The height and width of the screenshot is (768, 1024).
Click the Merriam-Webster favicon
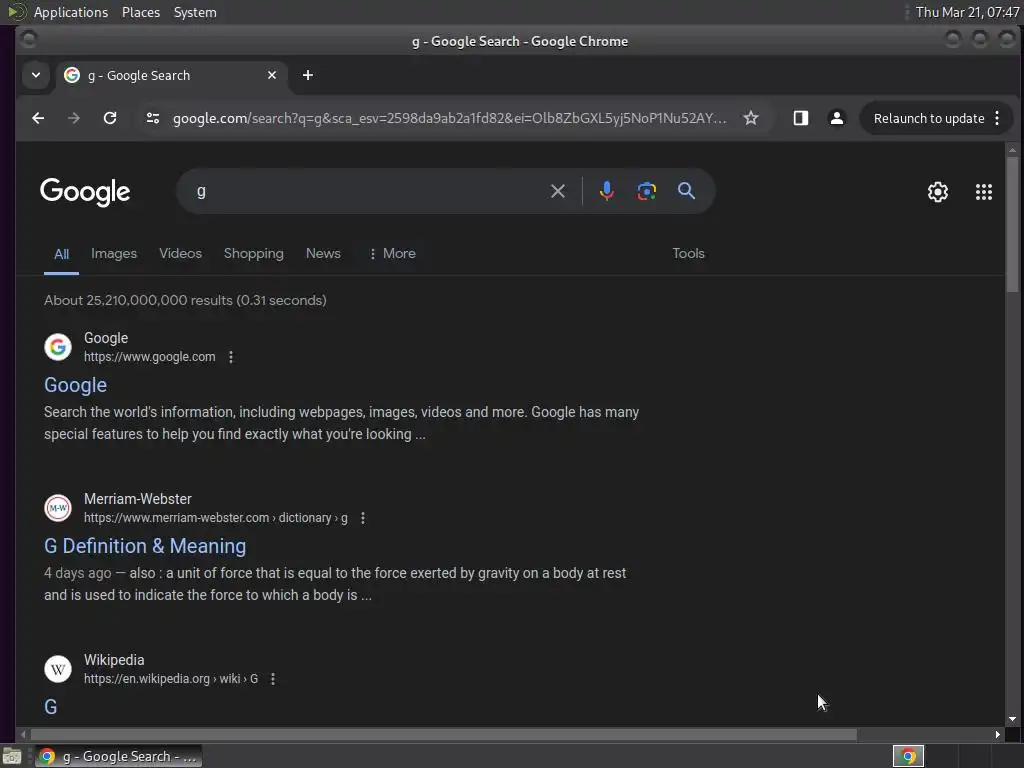pos(57,507)
